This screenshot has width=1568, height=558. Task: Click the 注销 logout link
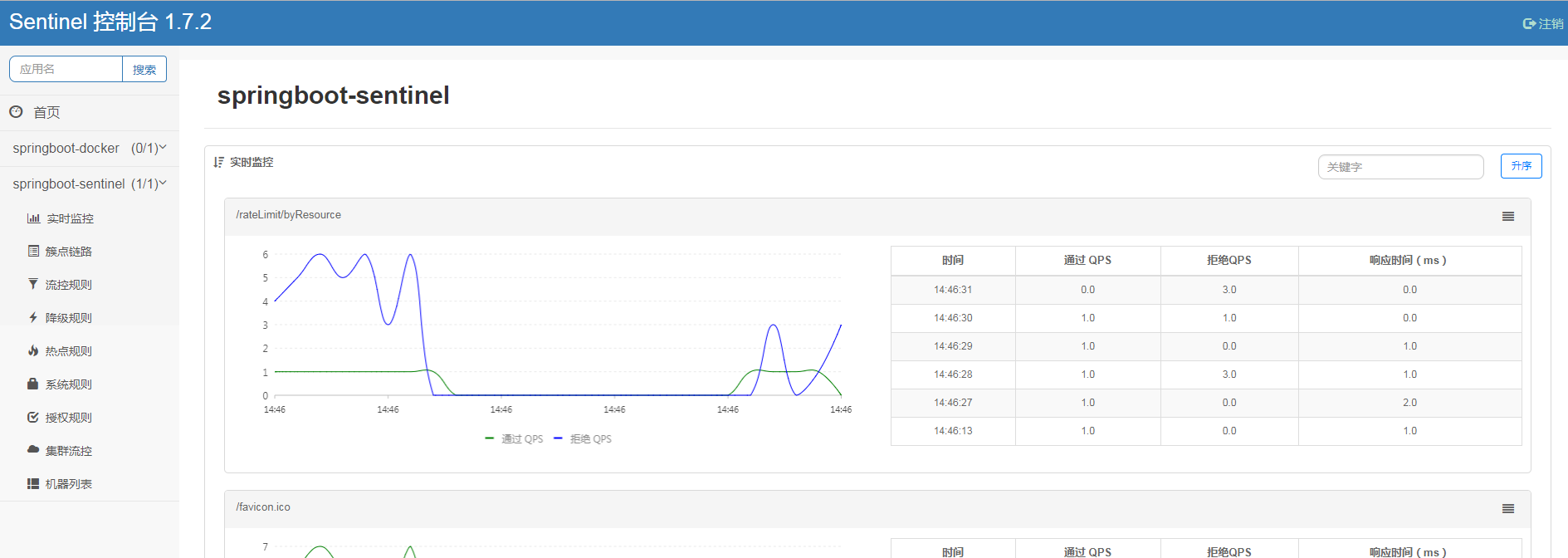1551,24
